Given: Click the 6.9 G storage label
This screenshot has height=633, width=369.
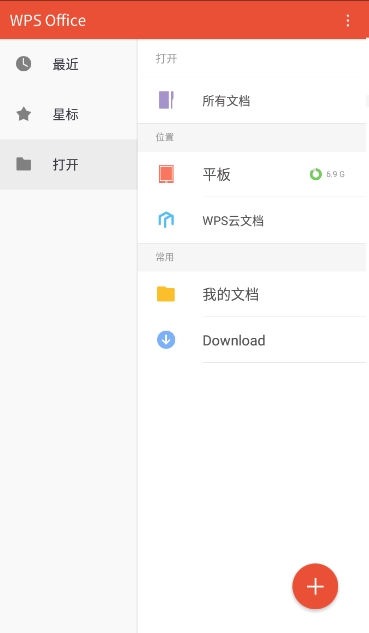Looking at the screenshot, I should pos(335,174).
